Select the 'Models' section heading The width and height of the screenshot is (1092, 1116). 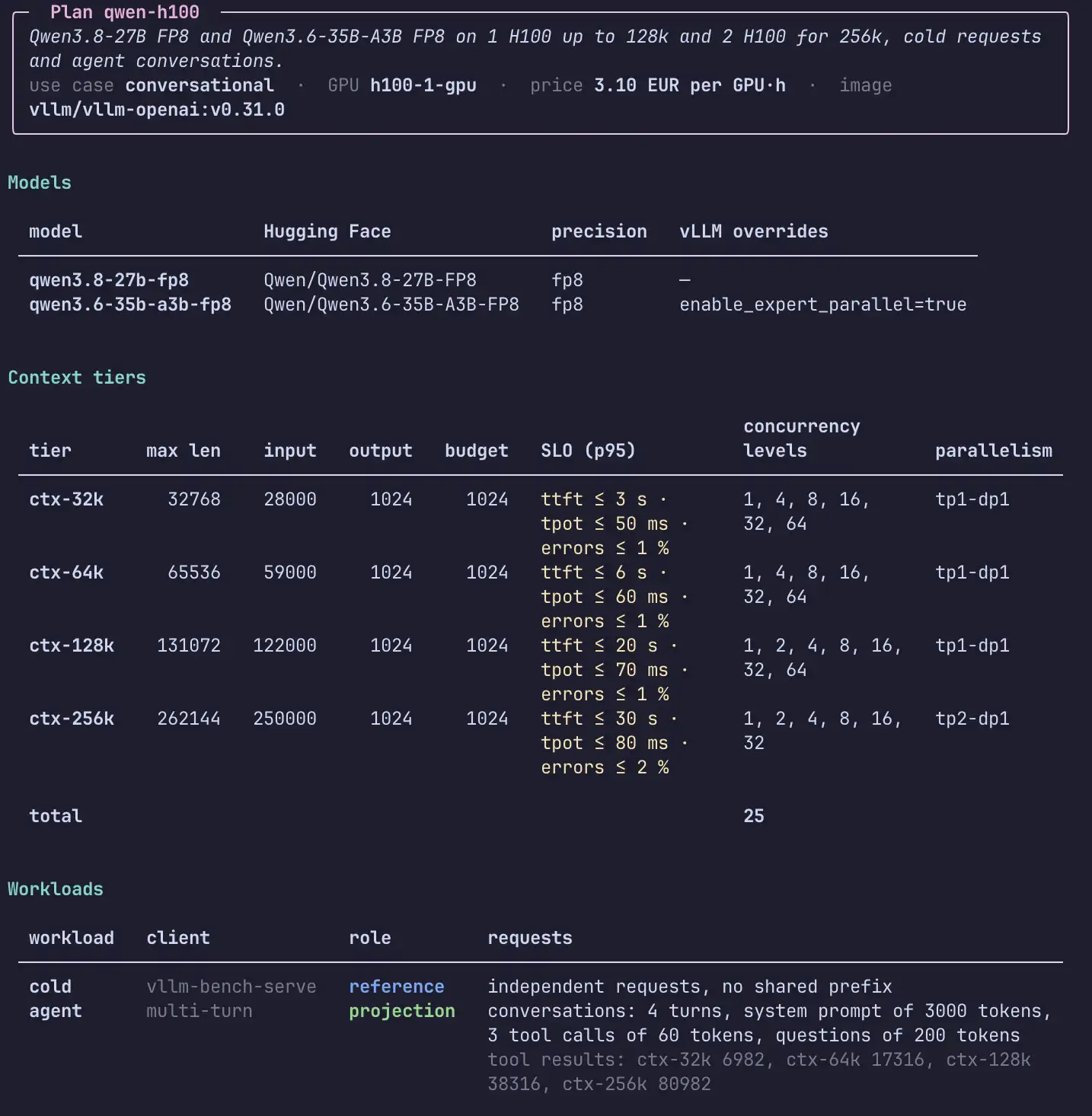40,183
